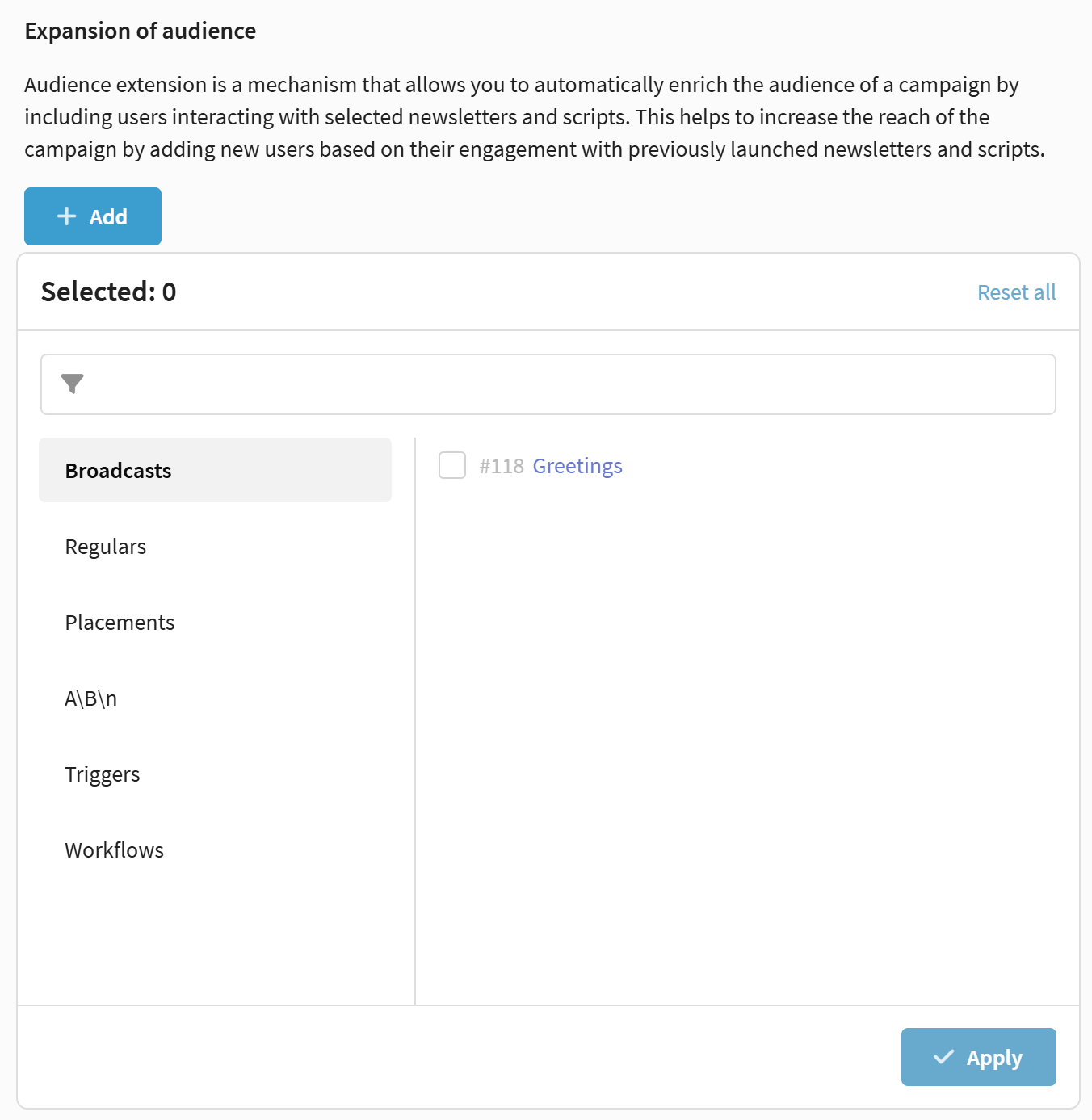Image resolution: width=1092 pixels, height=1120 pixels.
Task: Click the empty area below the Greetings item
Action: point(746,727)
